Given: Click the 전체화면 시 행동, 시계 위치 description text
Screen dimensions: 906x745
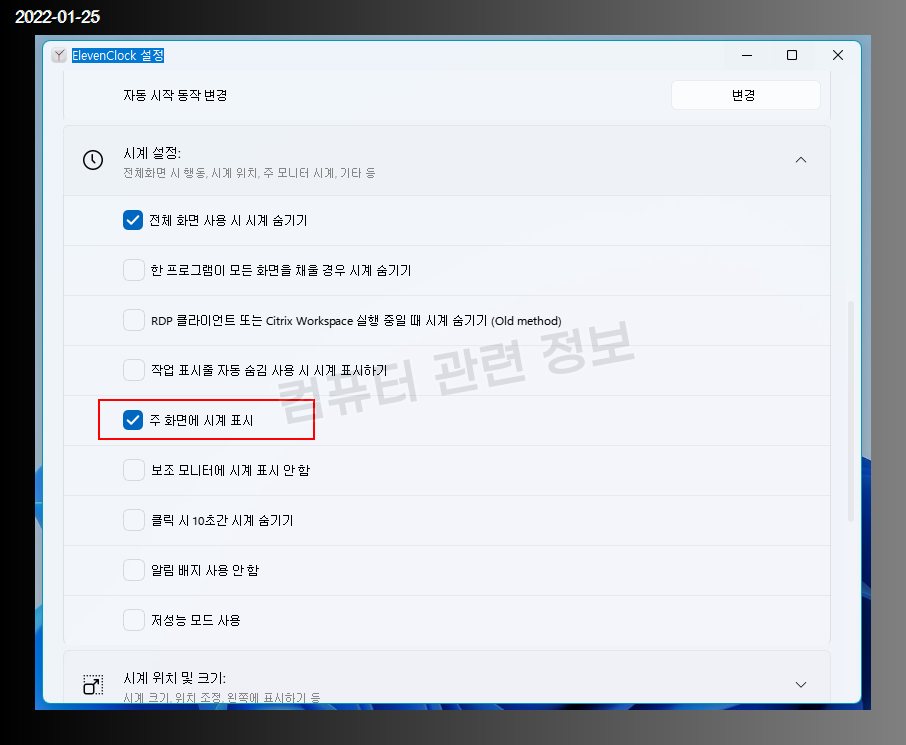Looking at the screenshot, I should 249,173.
